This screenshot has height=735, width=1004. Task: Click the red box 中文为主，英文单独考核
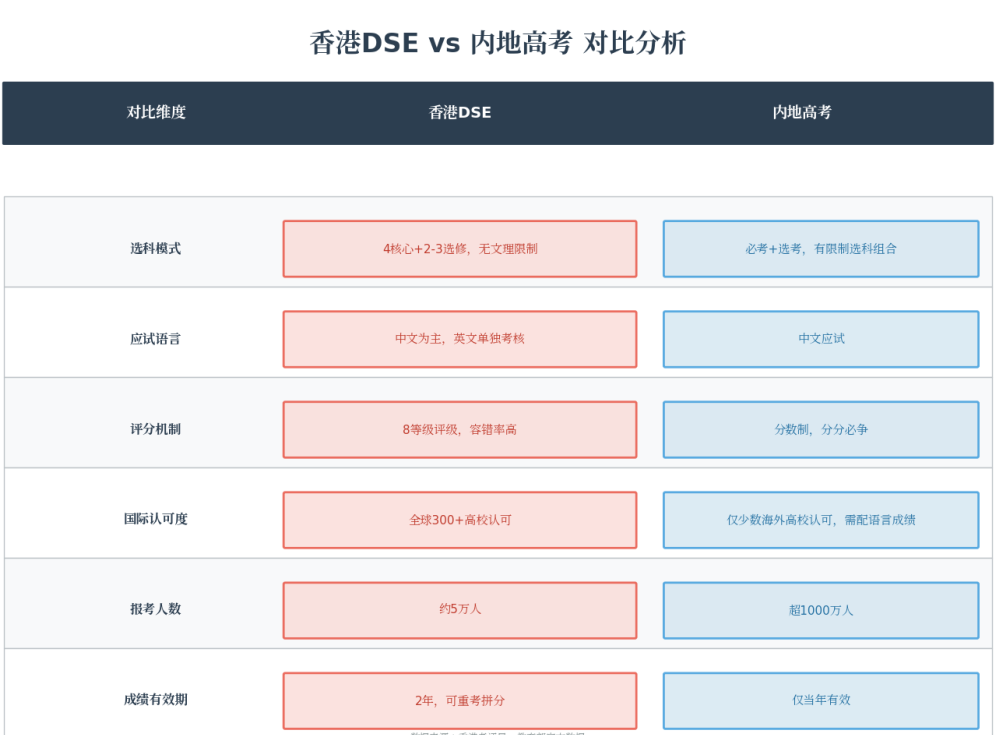click(460, 339)
